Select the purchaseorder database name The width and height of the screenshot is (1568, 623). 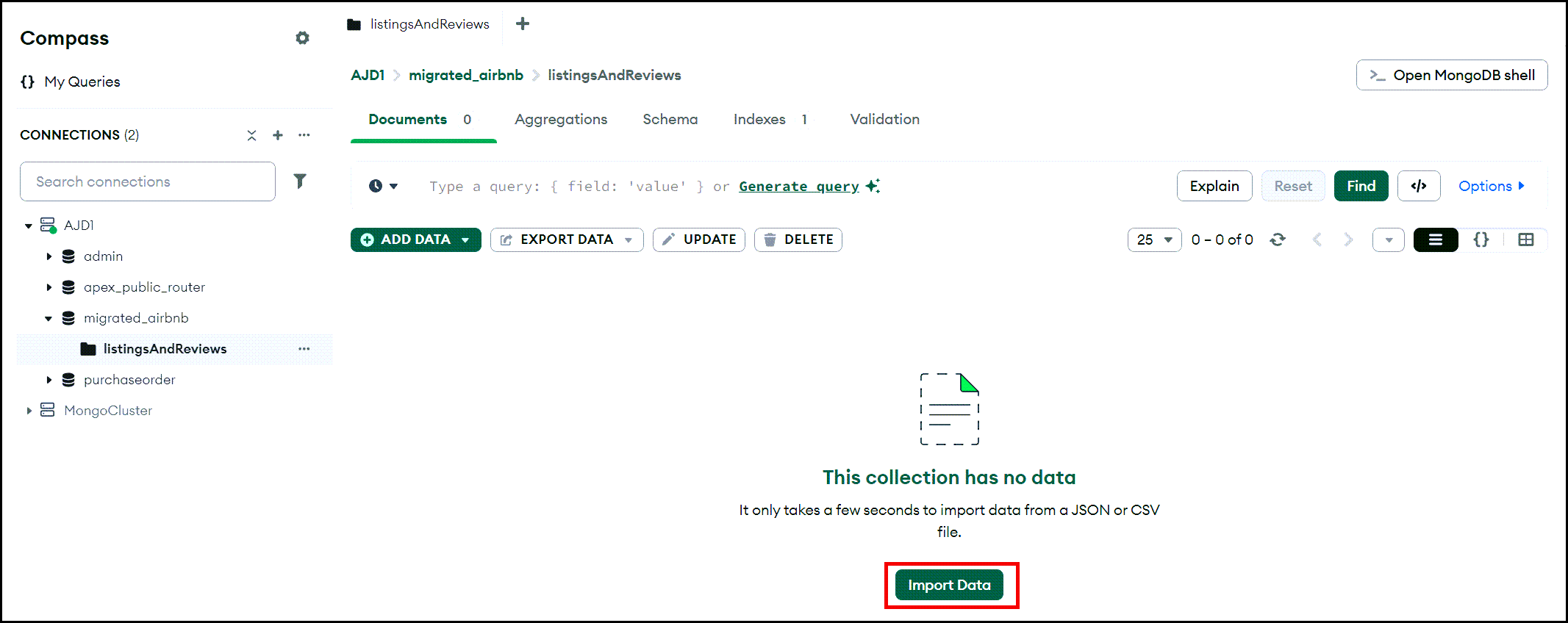[x=129, y=380]
